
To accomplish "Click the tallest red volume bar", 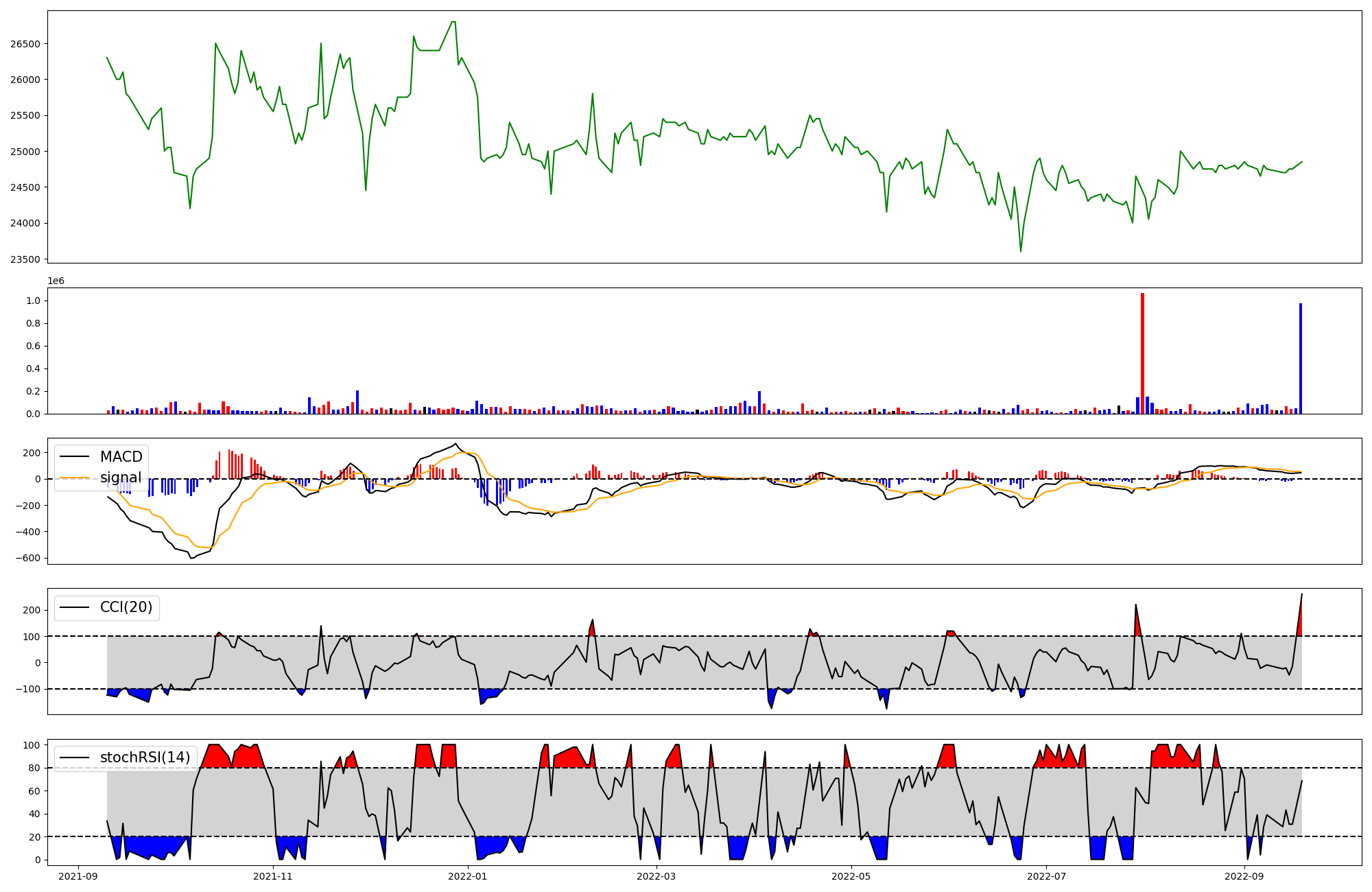I will 1142,353.
